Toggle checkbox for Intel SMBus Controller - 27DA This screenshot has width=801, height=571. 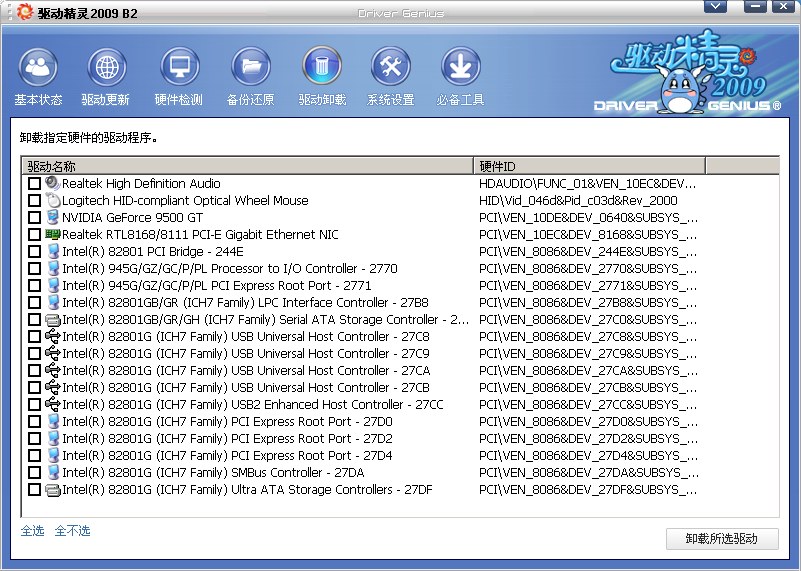[x=35, y=473]
